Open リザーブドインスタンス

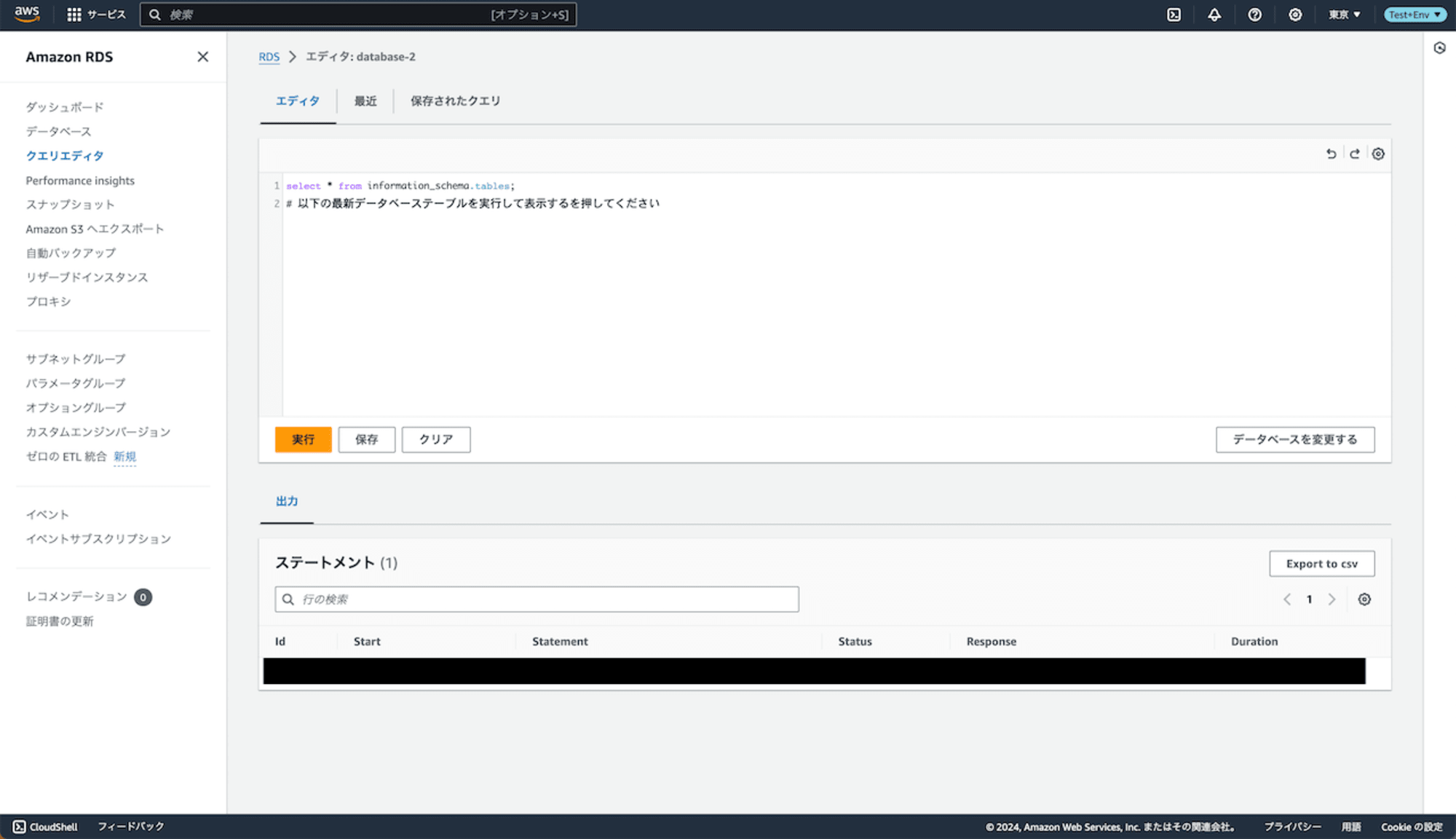87,277
